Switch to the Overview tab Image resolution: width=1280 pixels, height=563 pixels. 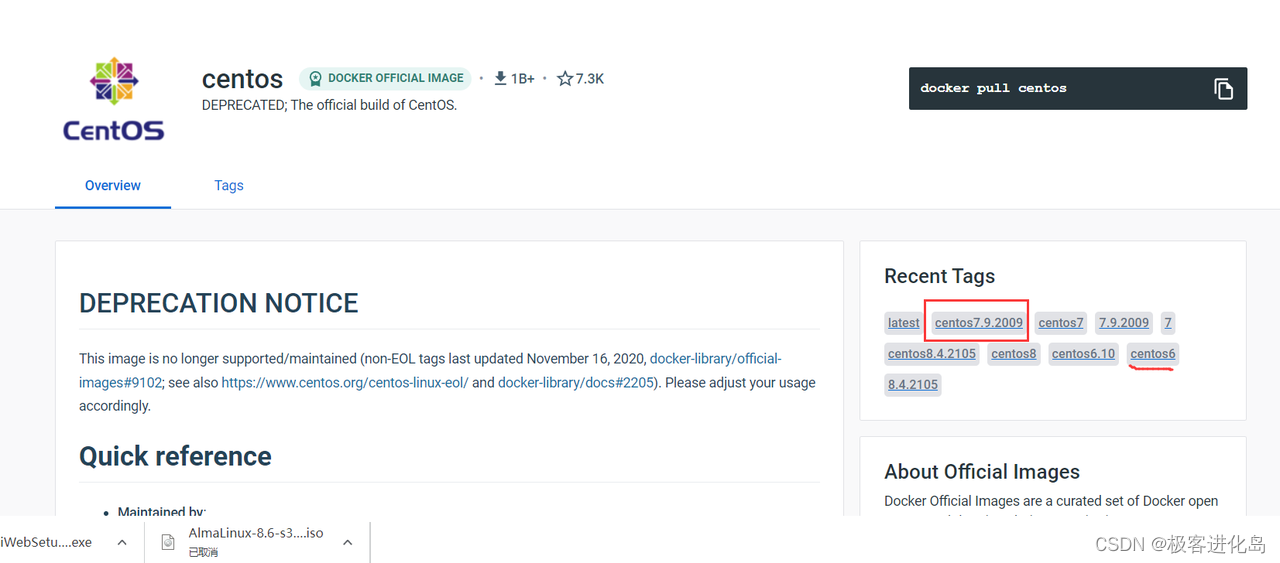pos(113,185)
